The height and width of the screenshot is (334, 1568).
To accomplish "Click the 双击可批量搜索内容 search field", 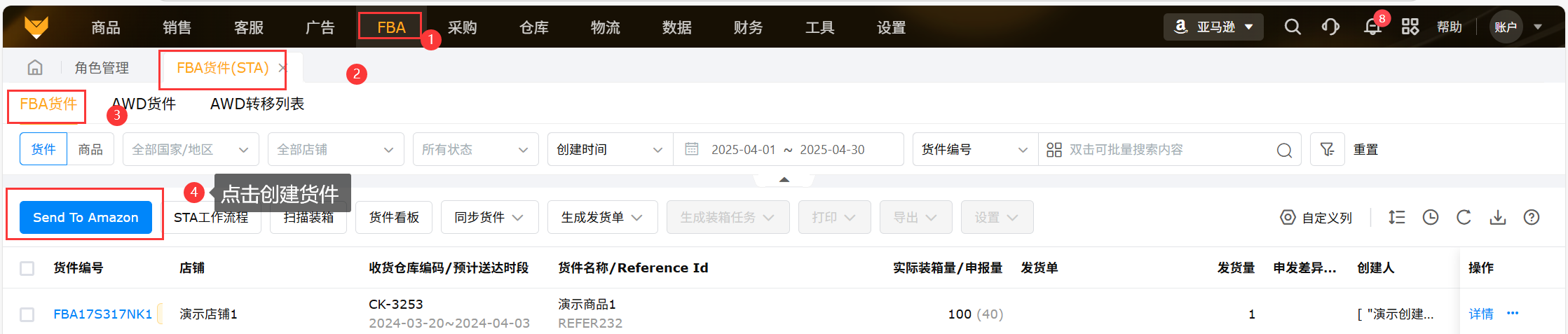I will [1164, 150].
